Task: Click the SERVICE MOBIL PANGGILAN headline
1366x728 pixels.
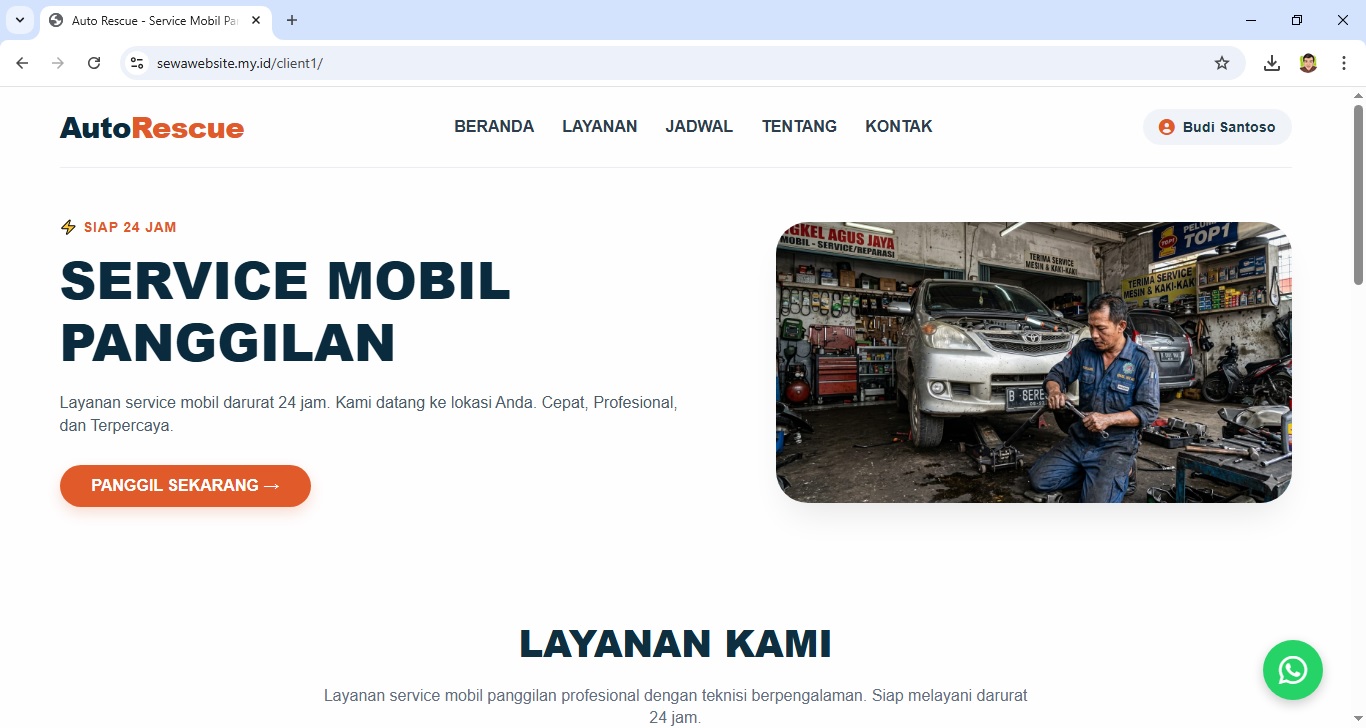Action: (285, 311)
